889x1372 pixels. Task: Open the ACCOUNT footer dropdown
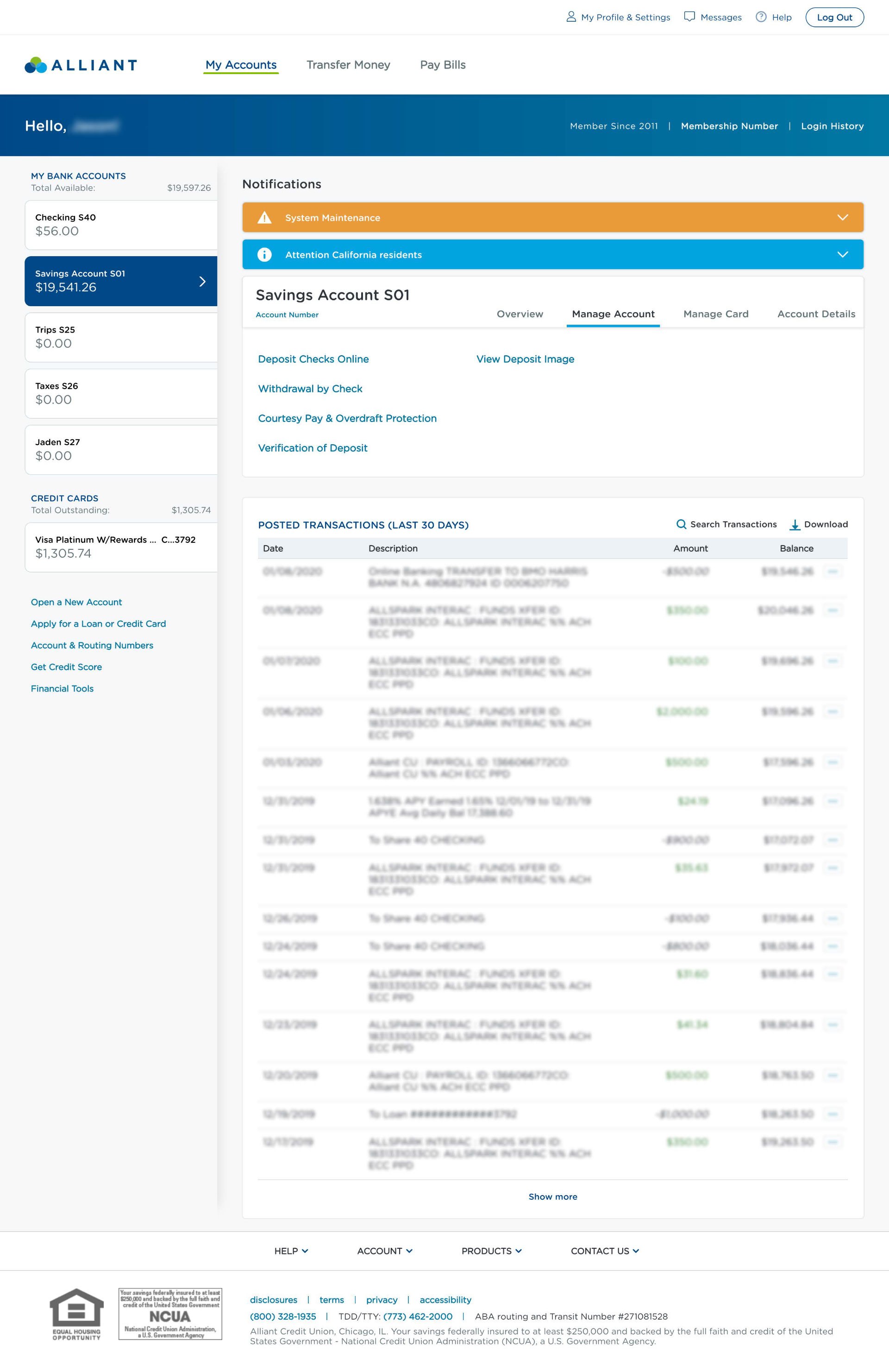pos(384,1251)
